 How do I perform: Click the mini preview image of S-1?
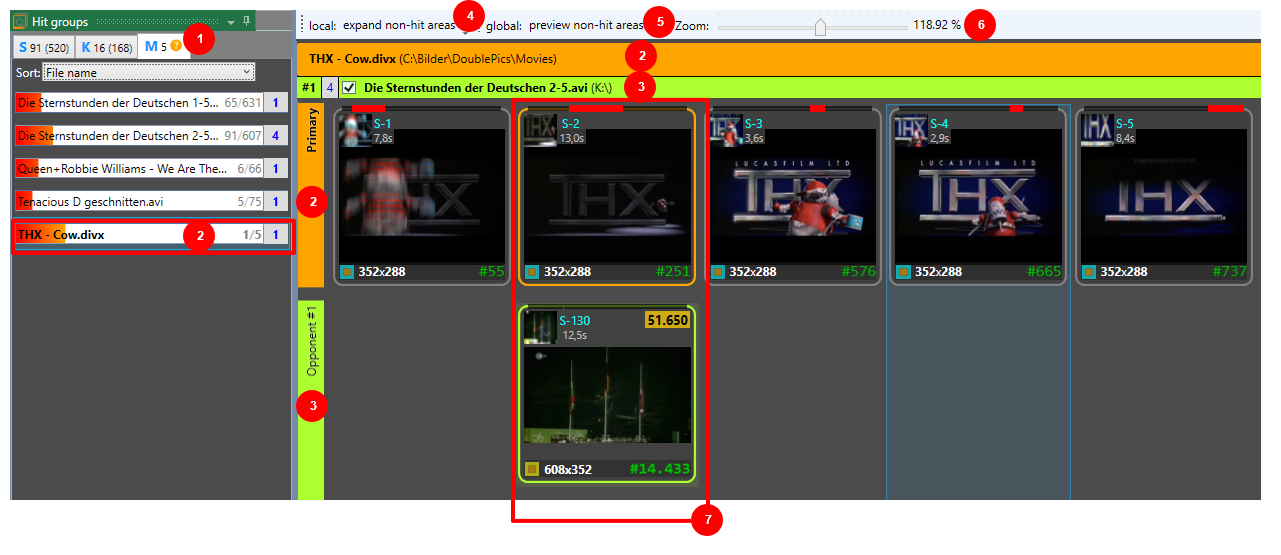point(354,130)
